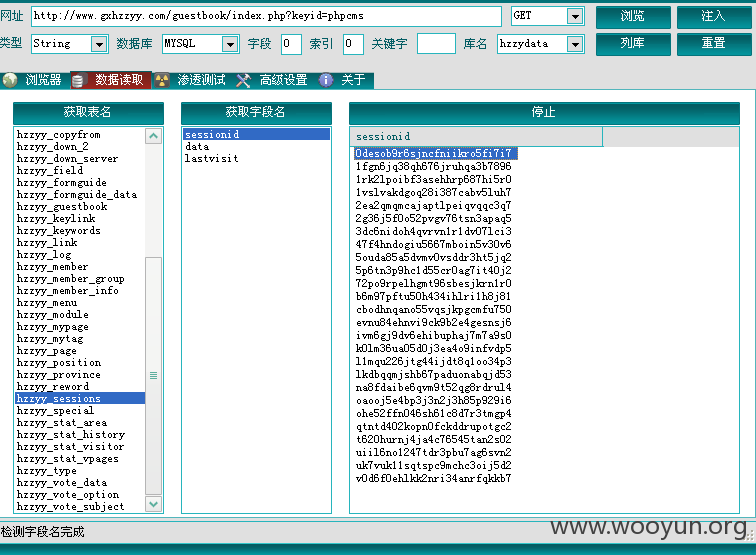Click the 索引 number input field
Image resolution: width=756 pixels, height=555 pixels.
pos(353,44)
